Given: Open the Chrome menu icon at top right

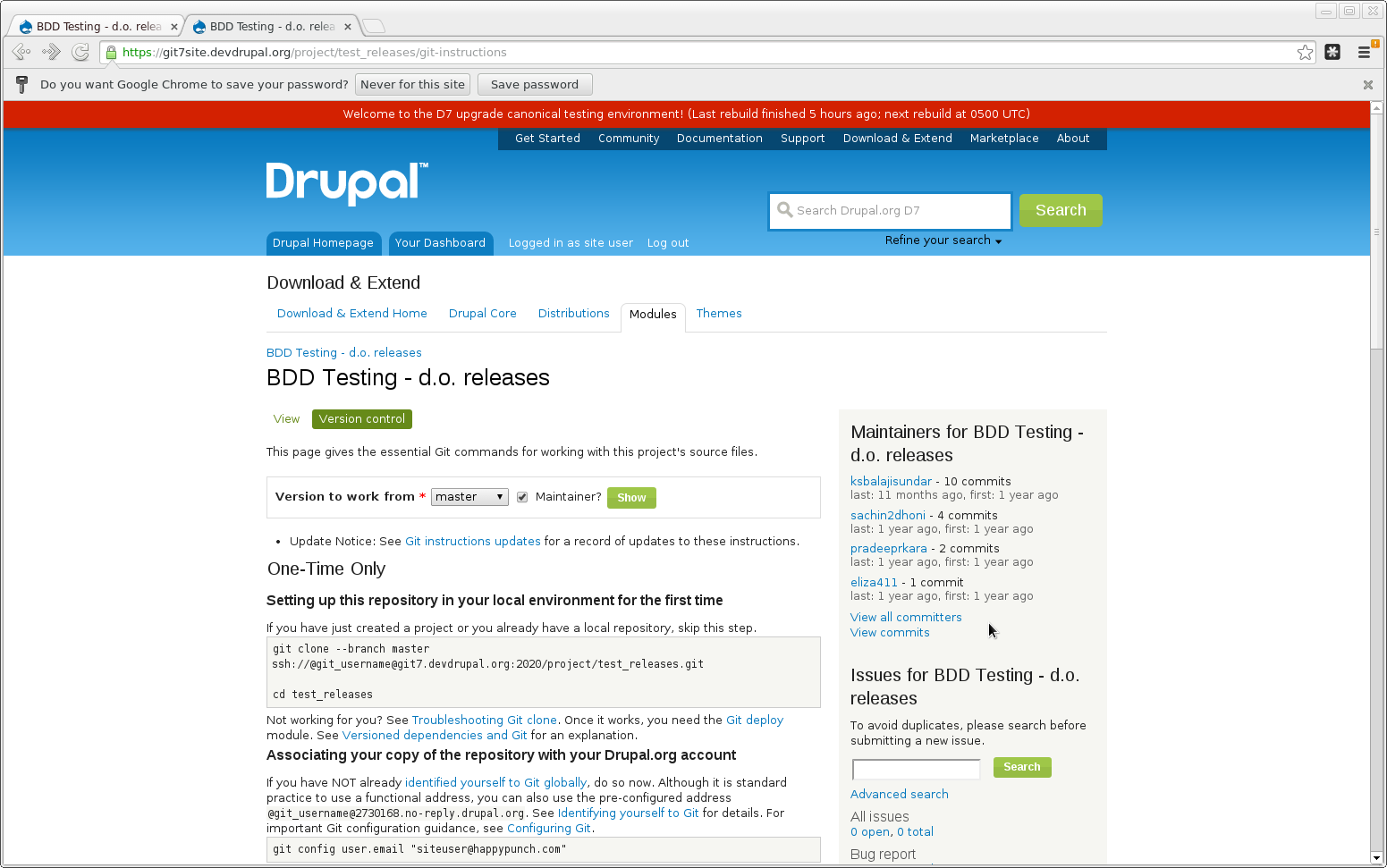Looking at the screenshot, I should coord(1364,52).
